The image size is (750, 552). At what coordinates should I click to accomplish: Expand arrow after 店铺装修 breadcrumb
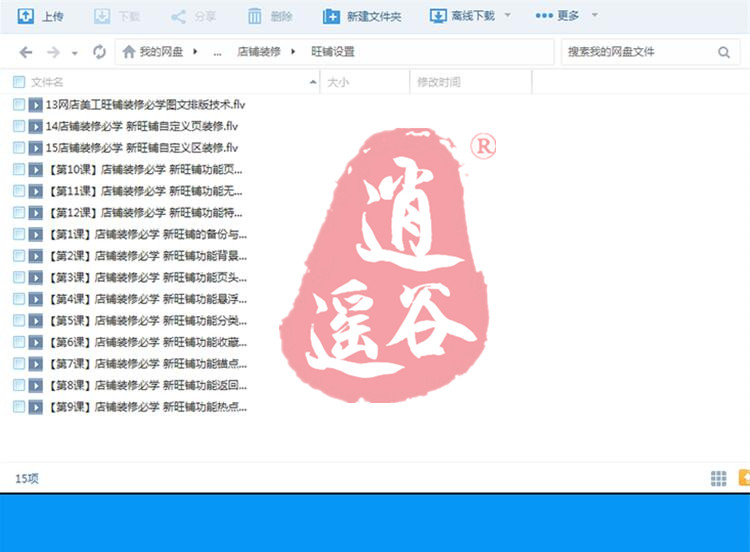tap(293, 52)
